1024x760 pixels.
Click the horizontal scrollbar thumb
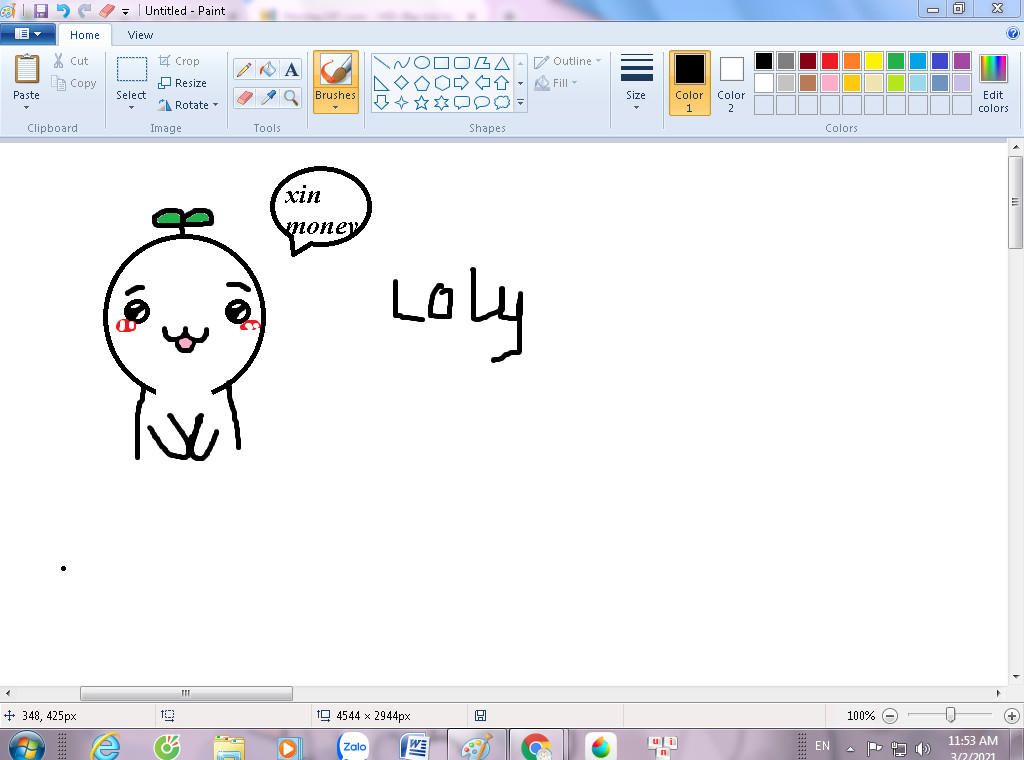point(186,693)
